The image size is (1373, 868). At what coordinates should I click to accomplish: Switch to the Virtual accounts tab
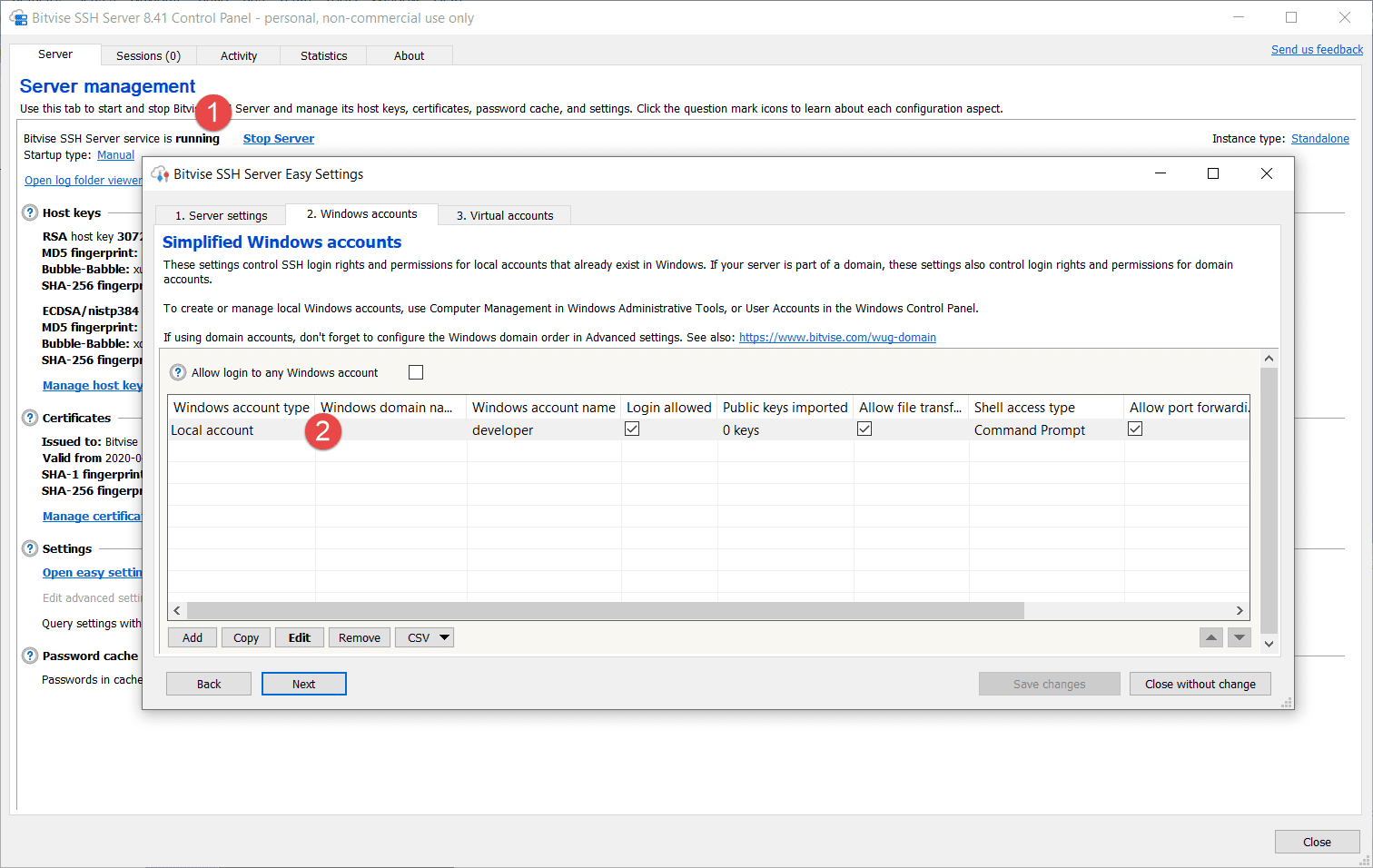tap(505, 215)
